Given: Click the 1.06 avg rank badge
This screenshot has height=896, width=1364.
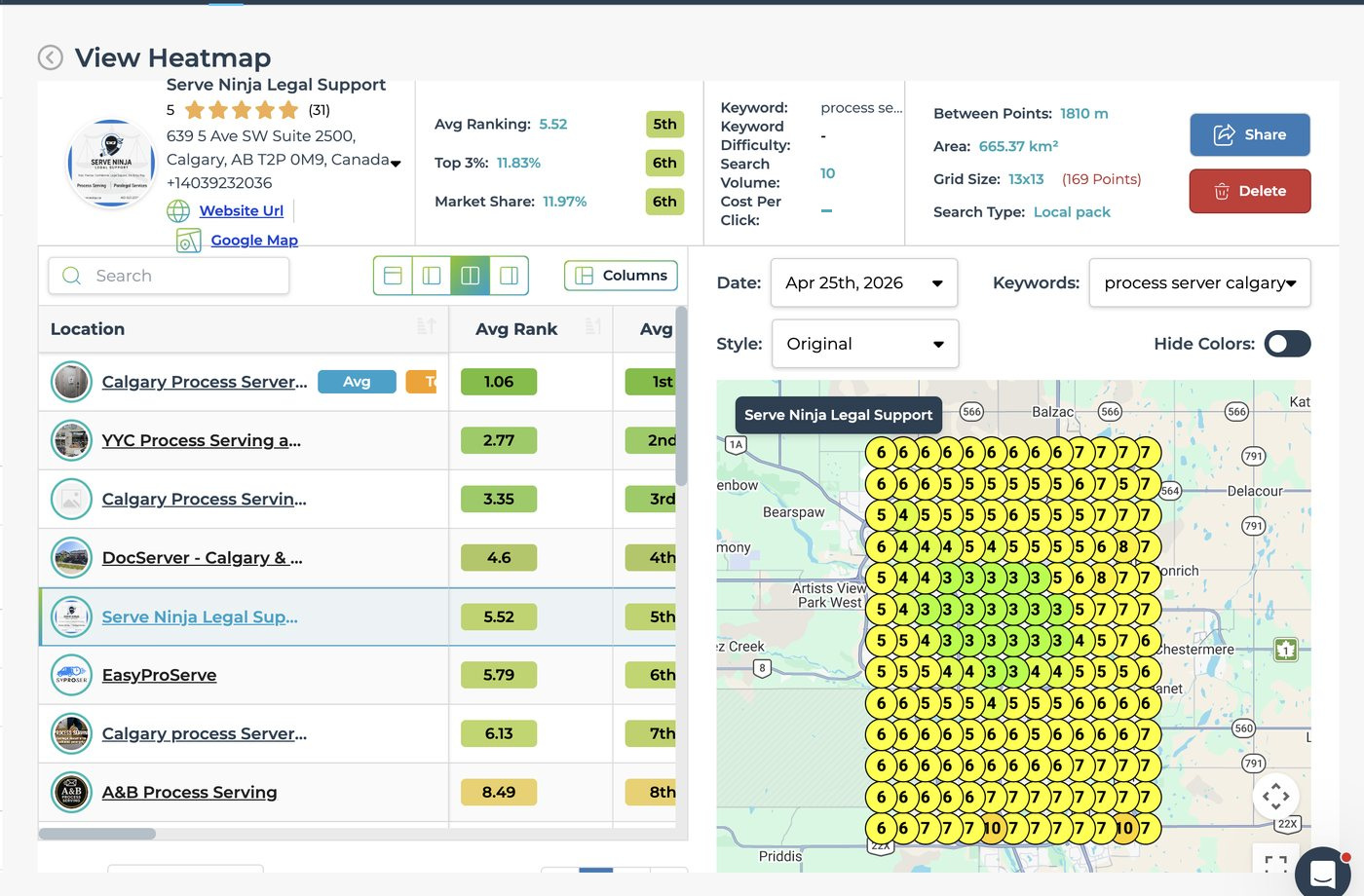Looking at the screenshot, I should pyautogui.click(x=499, y=382).
